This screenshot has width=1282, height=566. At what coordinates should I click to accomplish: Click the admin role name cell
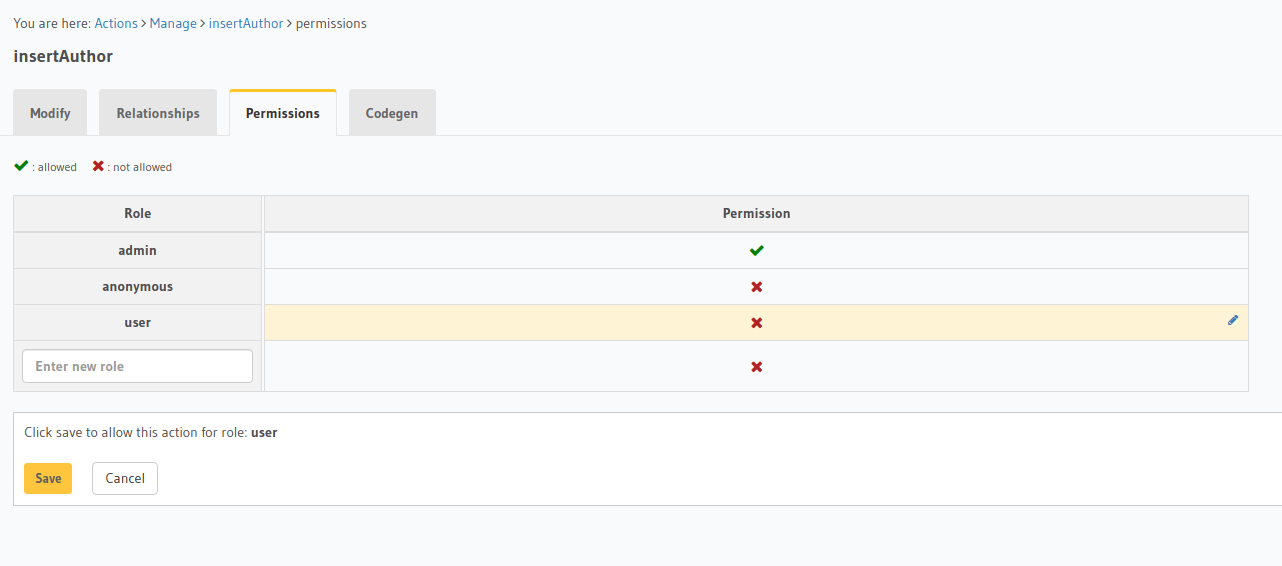137,250
